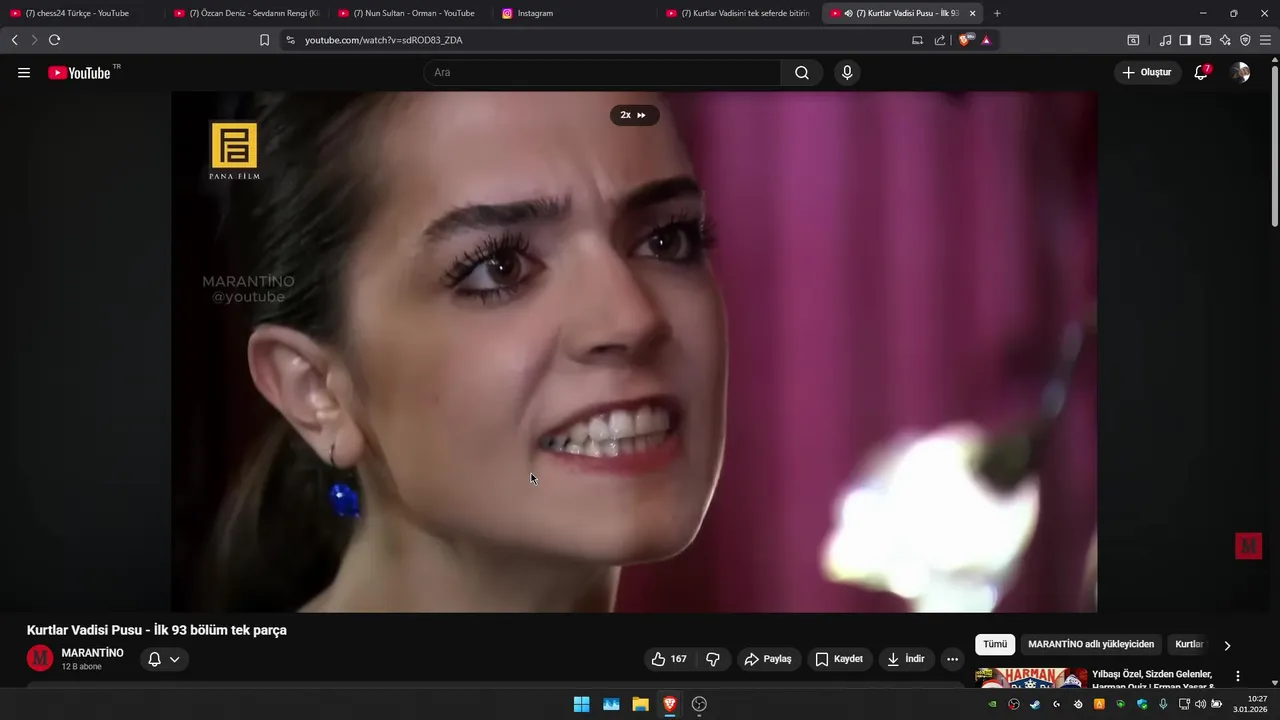
Task: Share this page from address bar
Action: point(939,40)
